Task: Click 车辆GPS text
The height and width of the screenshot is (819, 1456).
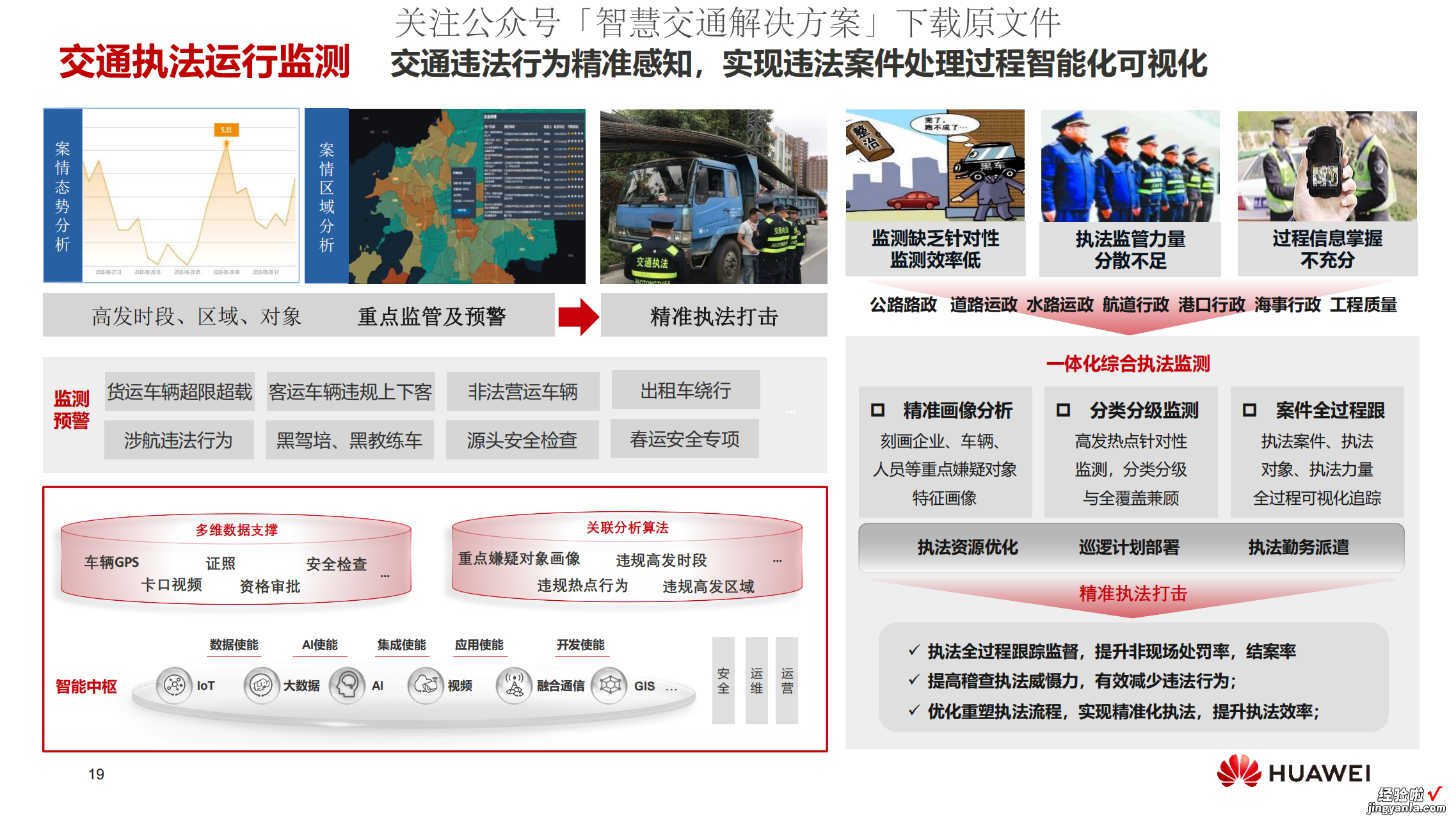Action: (112, 562)
